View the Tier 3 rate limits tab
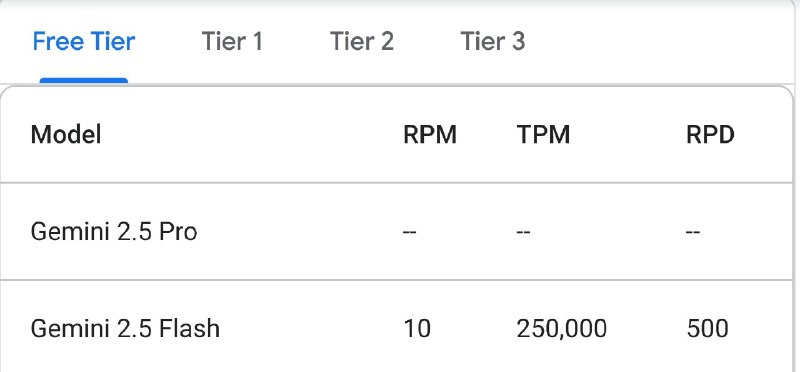The height and width of the screenshot is (372, 800). click(492, 41)
